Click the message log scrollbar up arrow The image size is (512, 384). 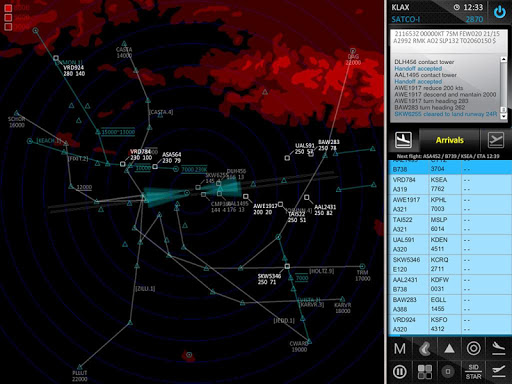(x=504, y=59)
